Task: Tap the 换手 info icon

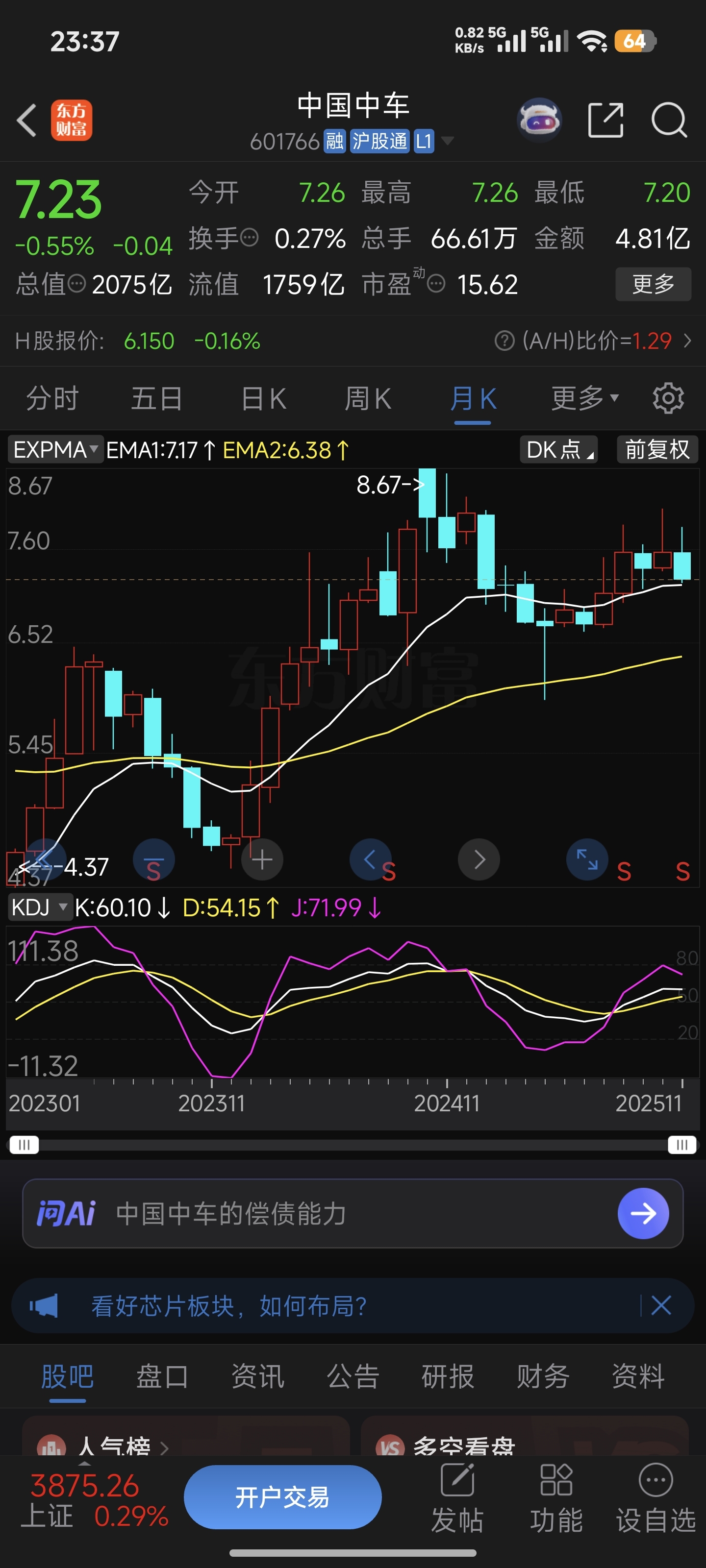Action: [249, 237]
